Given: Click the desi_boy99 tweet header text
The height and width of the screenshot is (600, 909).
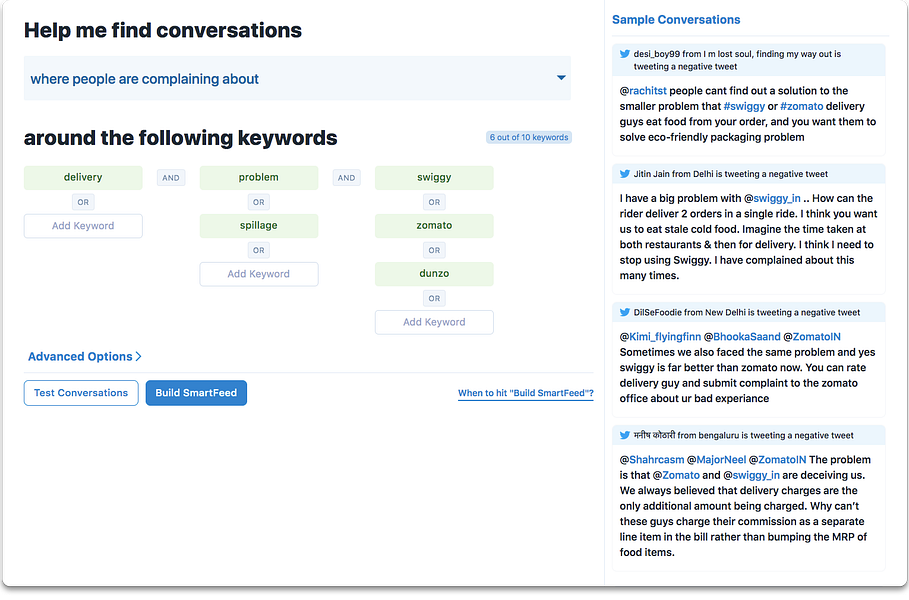Looking at the screenshot, I should (x=737, y=60).
